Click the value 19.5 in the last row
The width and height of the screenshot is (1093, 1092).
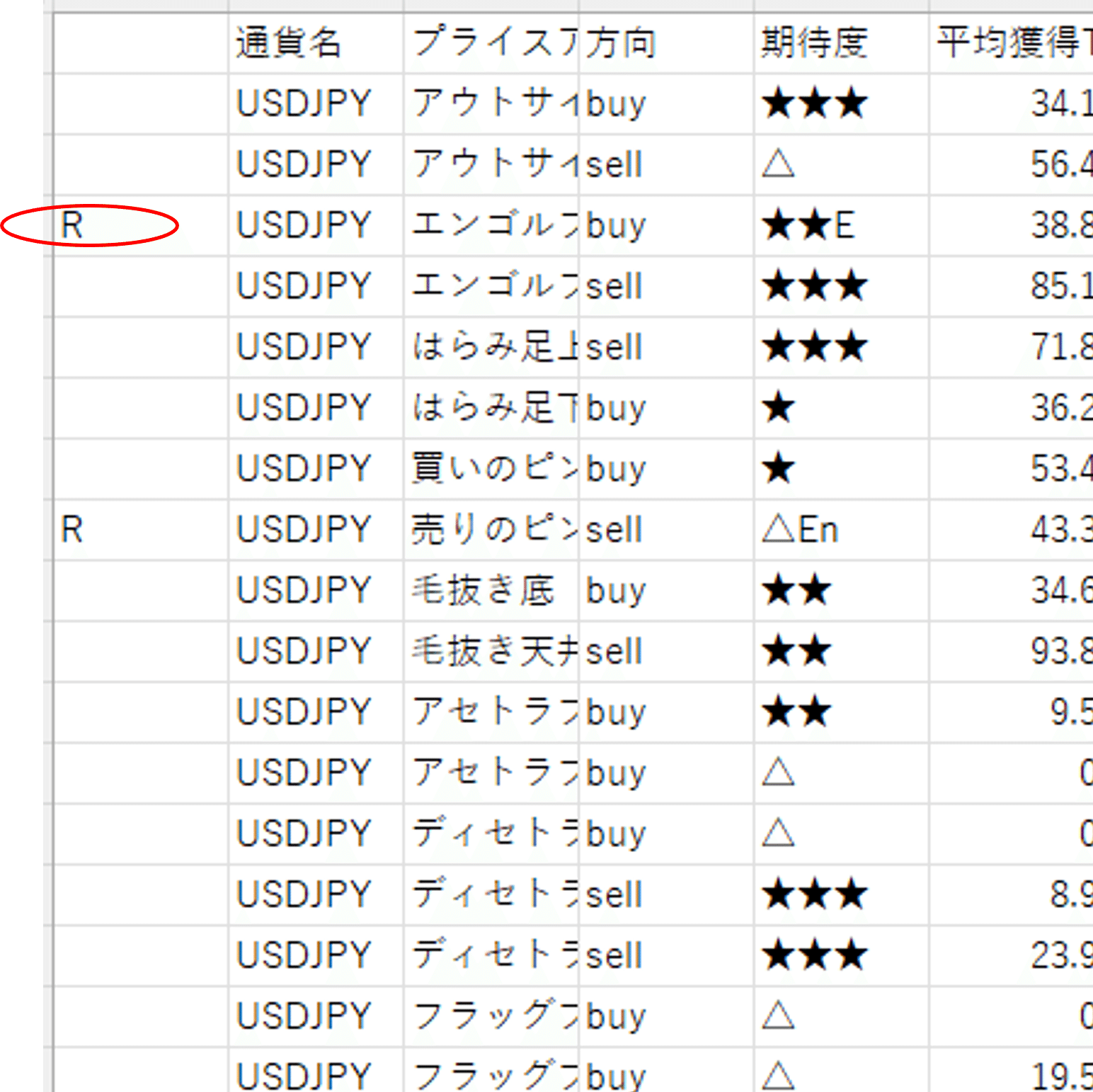click(x=1012, y=1070)
